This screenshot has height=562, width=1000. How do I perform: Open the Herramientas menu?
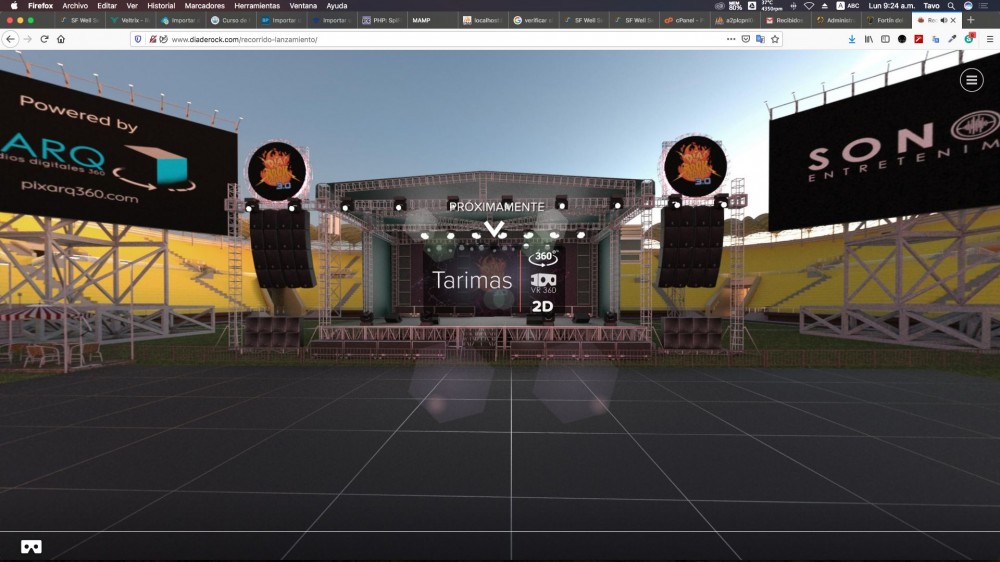coord(256,6)
